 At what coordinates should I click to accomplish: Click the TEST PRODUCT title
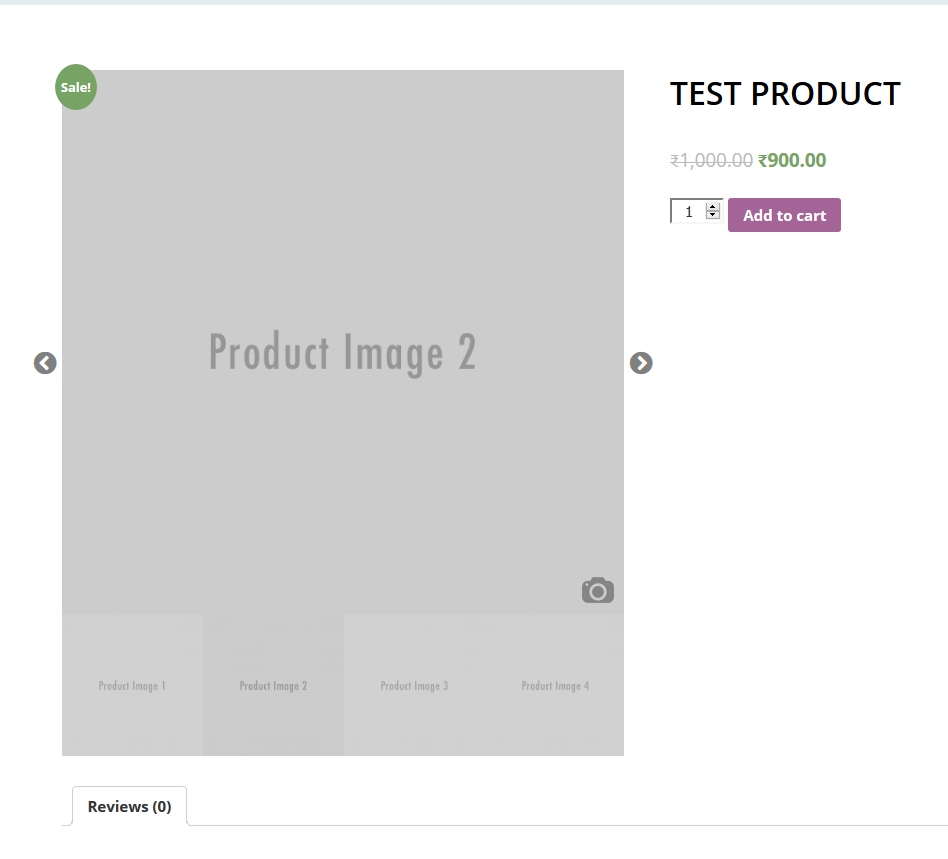tap(785, 94)
